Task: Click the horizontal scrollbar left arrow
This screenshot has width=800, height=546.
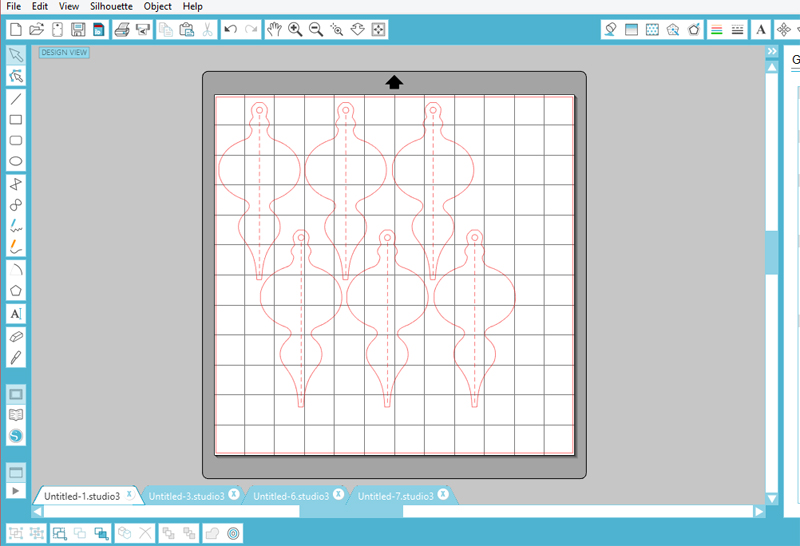Action: click(37, 511)
